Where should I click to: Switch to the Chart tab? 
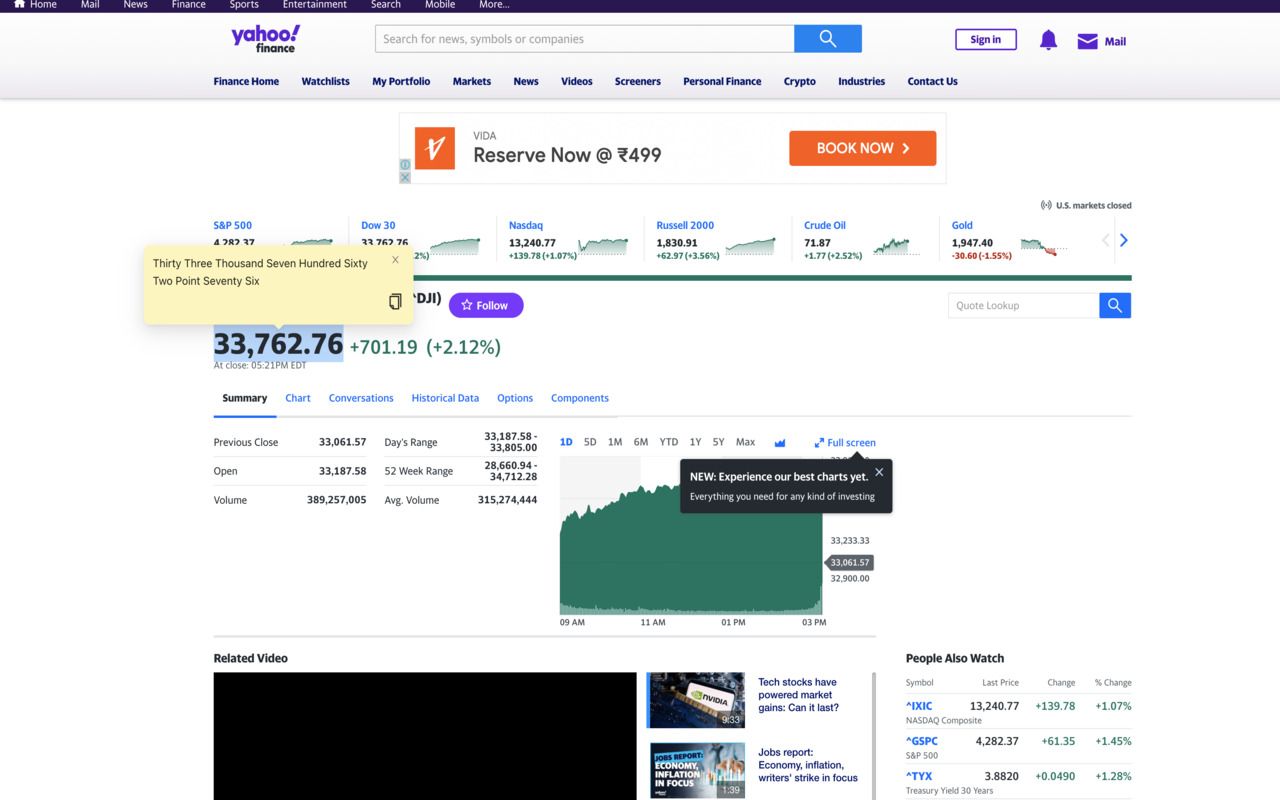tap(298, 398)
